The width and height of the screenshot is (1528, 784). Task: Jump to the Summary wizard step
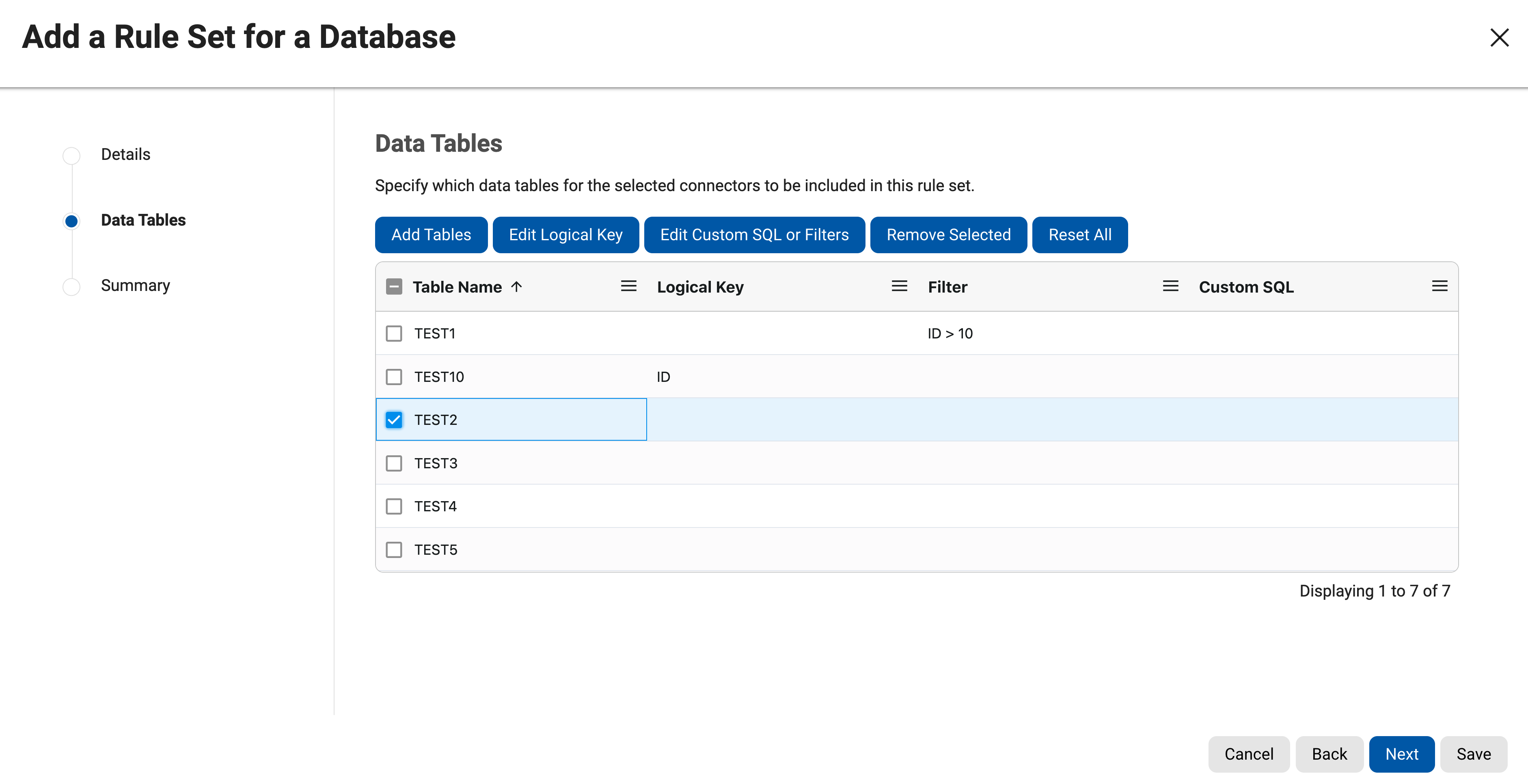click(135, 285)
